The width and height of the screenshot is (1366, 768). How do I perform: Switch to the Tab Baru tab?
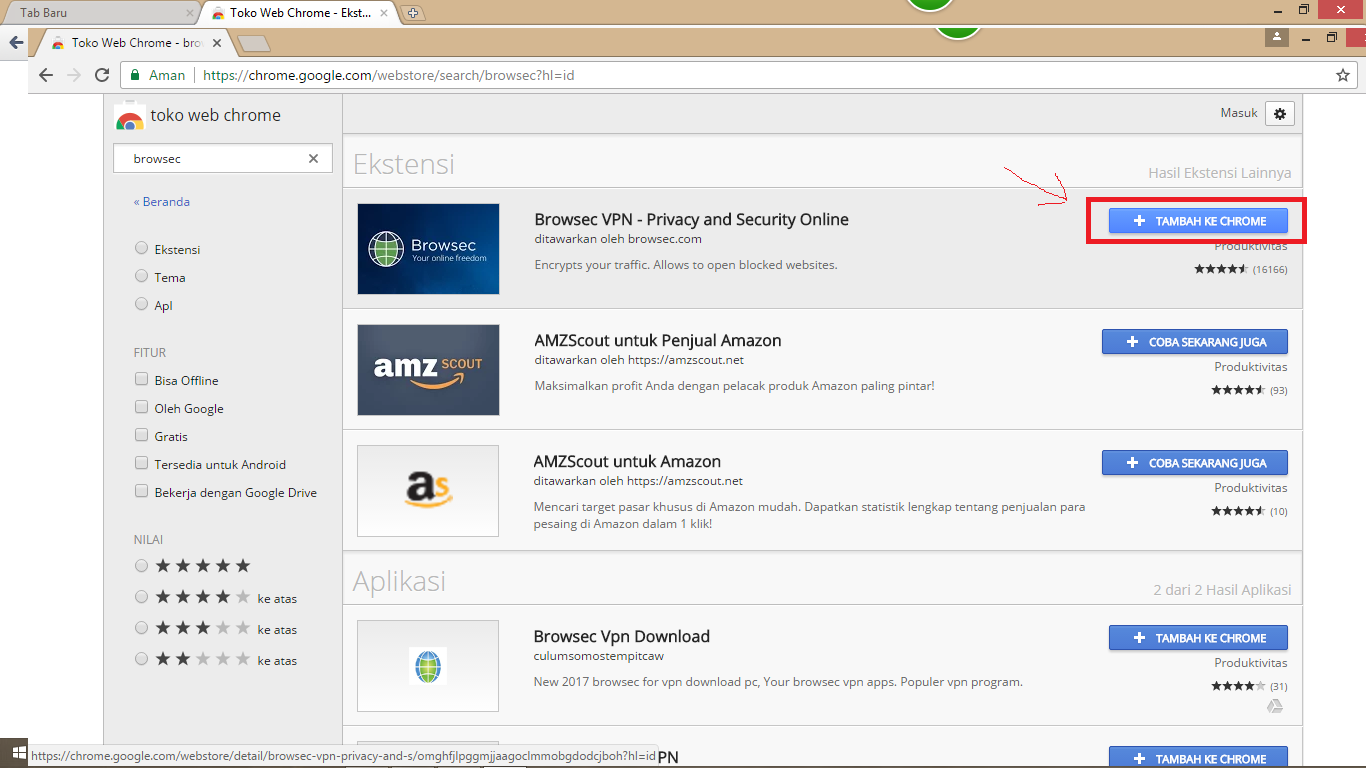click(100, 13)
